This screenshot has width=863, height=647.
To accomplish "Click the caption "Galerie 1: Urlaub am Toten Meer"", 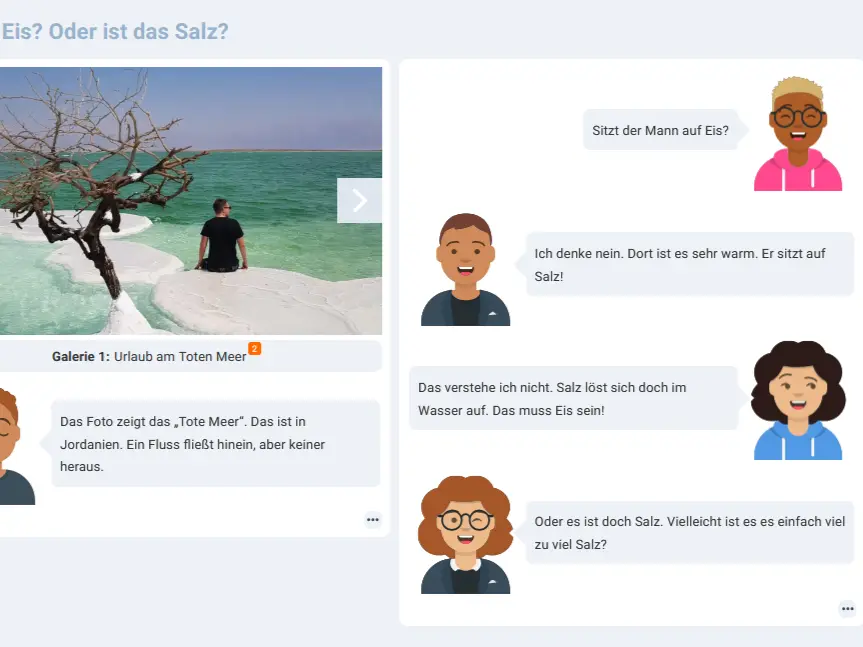I will [149, 357].
